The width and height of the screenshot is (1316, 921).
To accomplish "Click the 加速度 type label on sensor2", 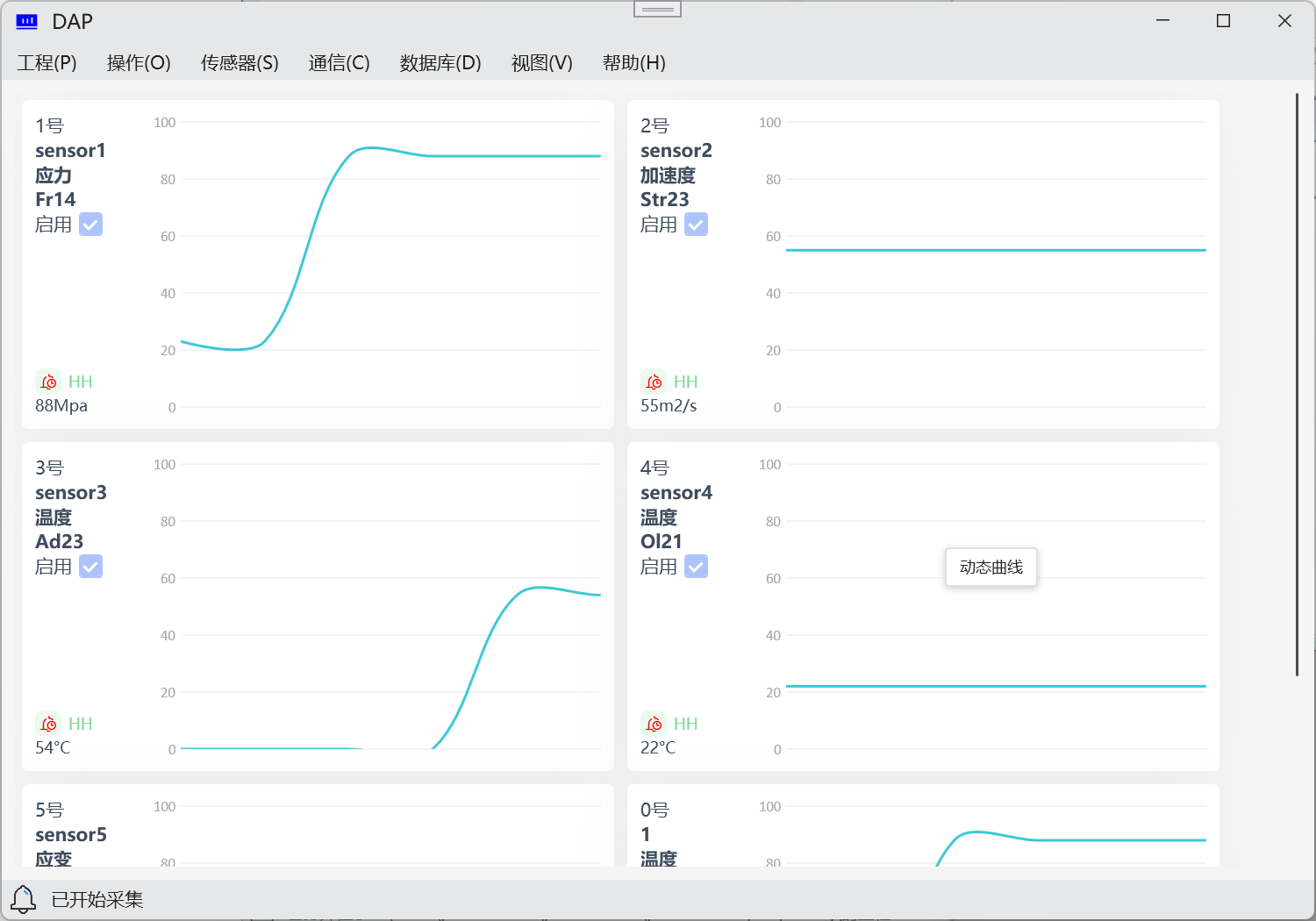I will coord(668,175).
